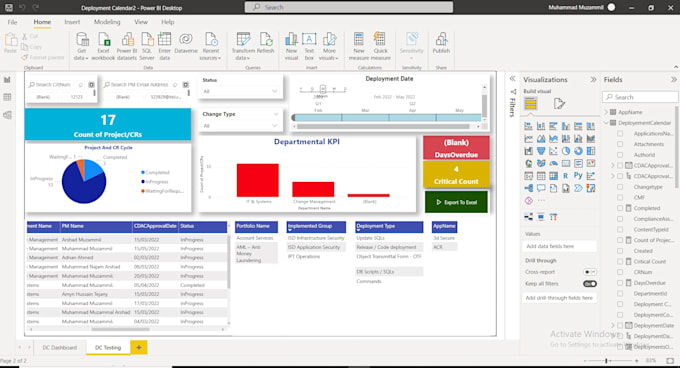Screen dimensions: 680x368
Task: Click the Get more visuals ellipsis
Action: point(541,201)
